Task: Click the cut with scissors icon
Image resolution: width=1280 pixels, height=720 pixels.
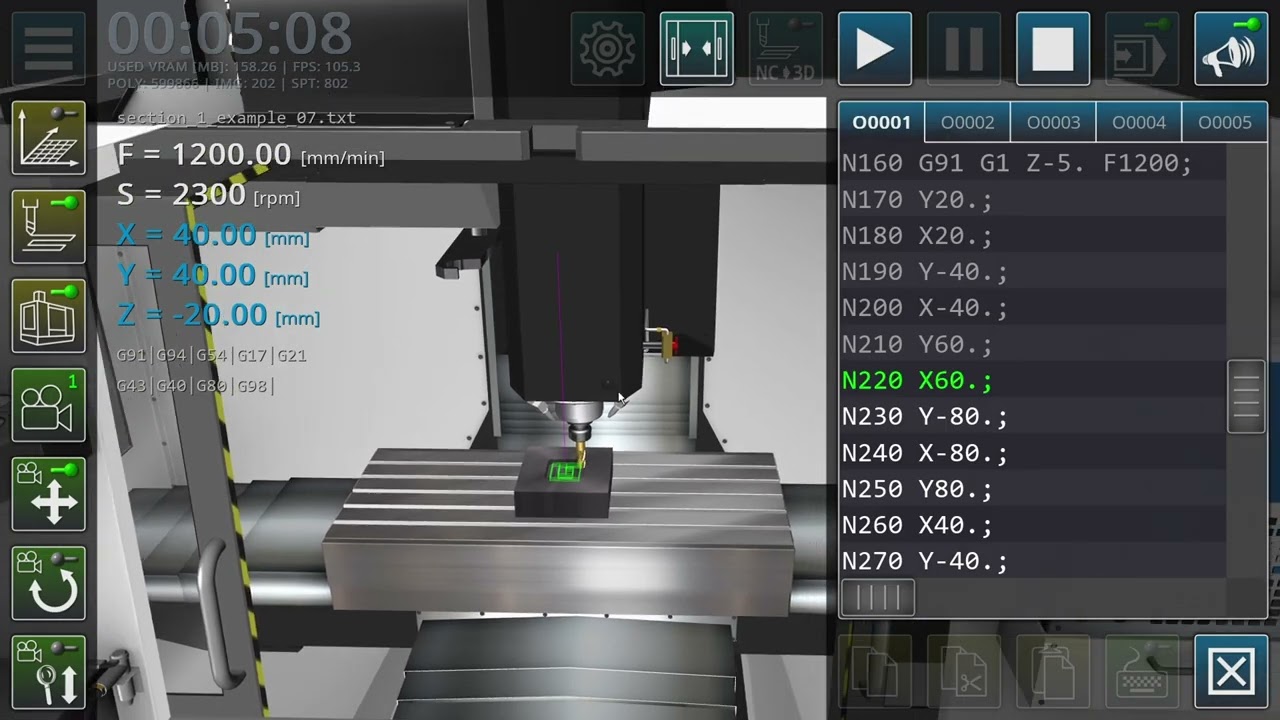Action: 964,672
